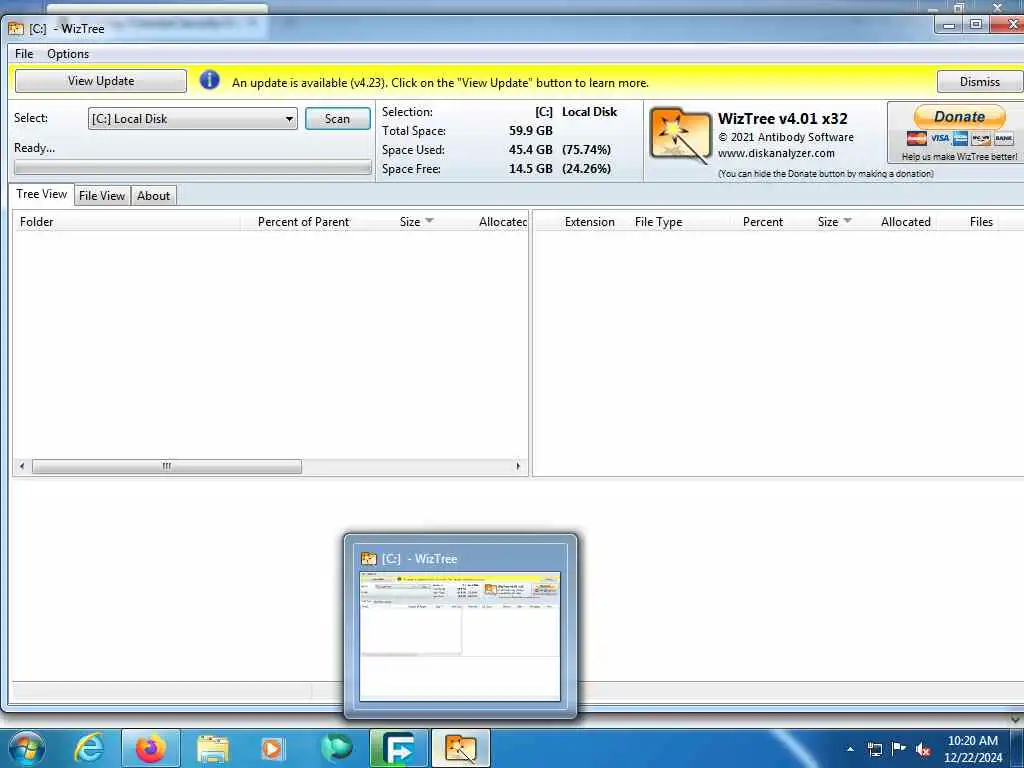Dismiss the update notification
Screen dimensions: 1024x768
[x=979, y=82]
